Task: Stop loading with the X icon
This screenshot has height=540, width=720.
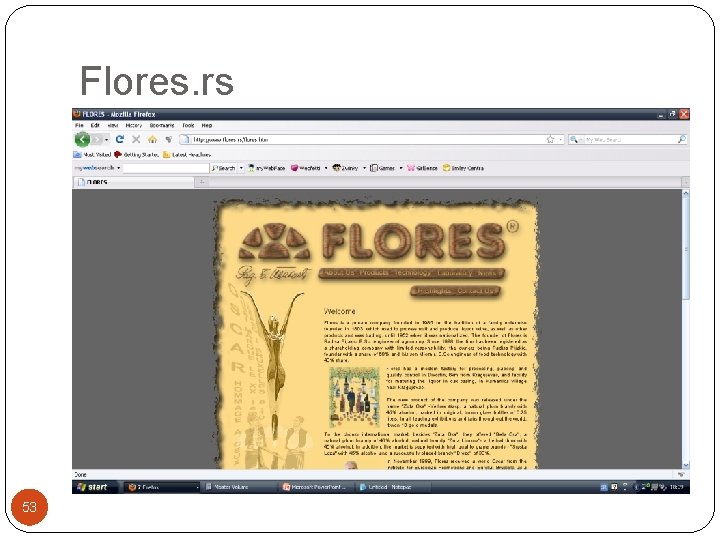Action: pyautogui.click(x=136, y=139)
